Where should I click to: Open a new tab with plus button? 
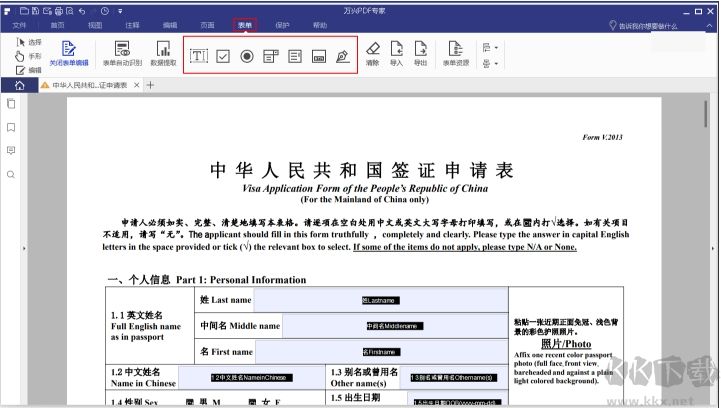click(150, 85)
